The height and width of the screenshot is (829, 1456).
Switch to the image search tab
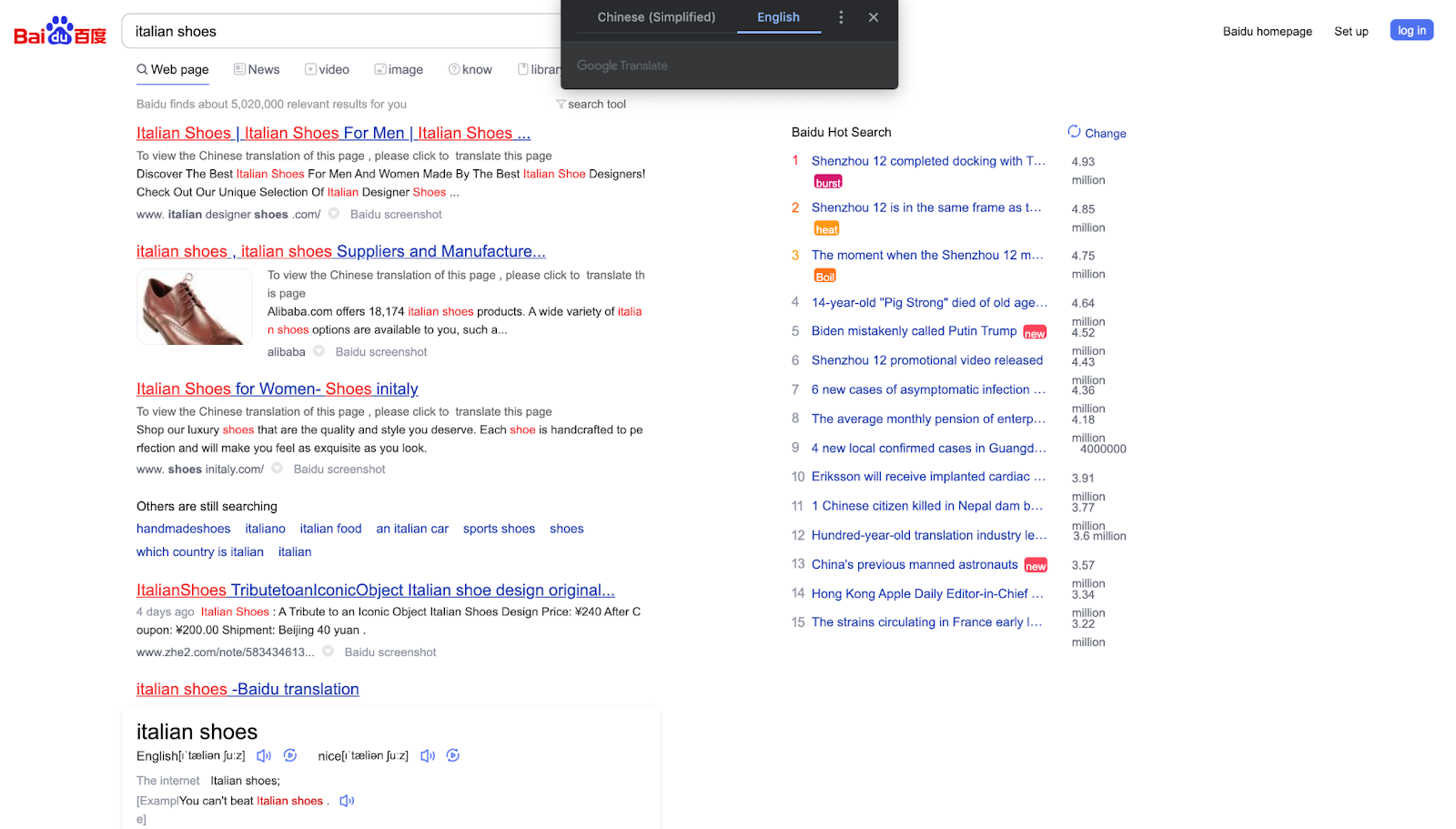399,70
